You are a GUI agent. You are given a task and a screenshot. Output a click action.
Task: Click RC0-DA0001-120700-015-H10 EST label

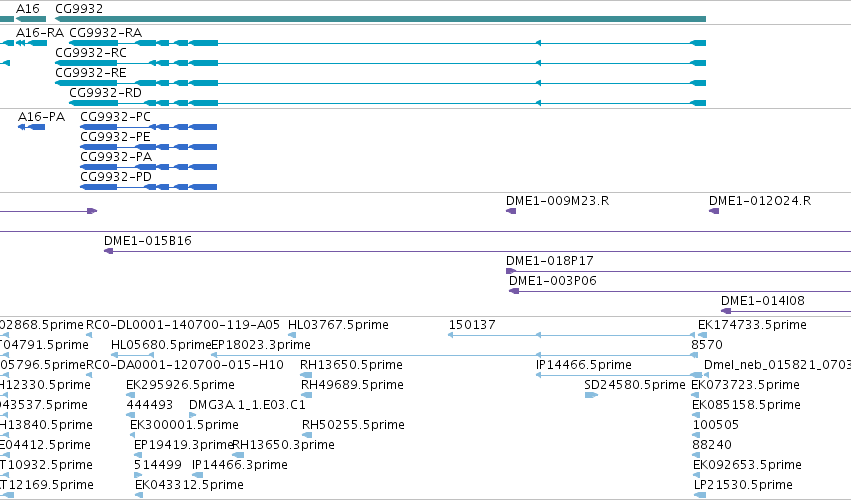185,365
